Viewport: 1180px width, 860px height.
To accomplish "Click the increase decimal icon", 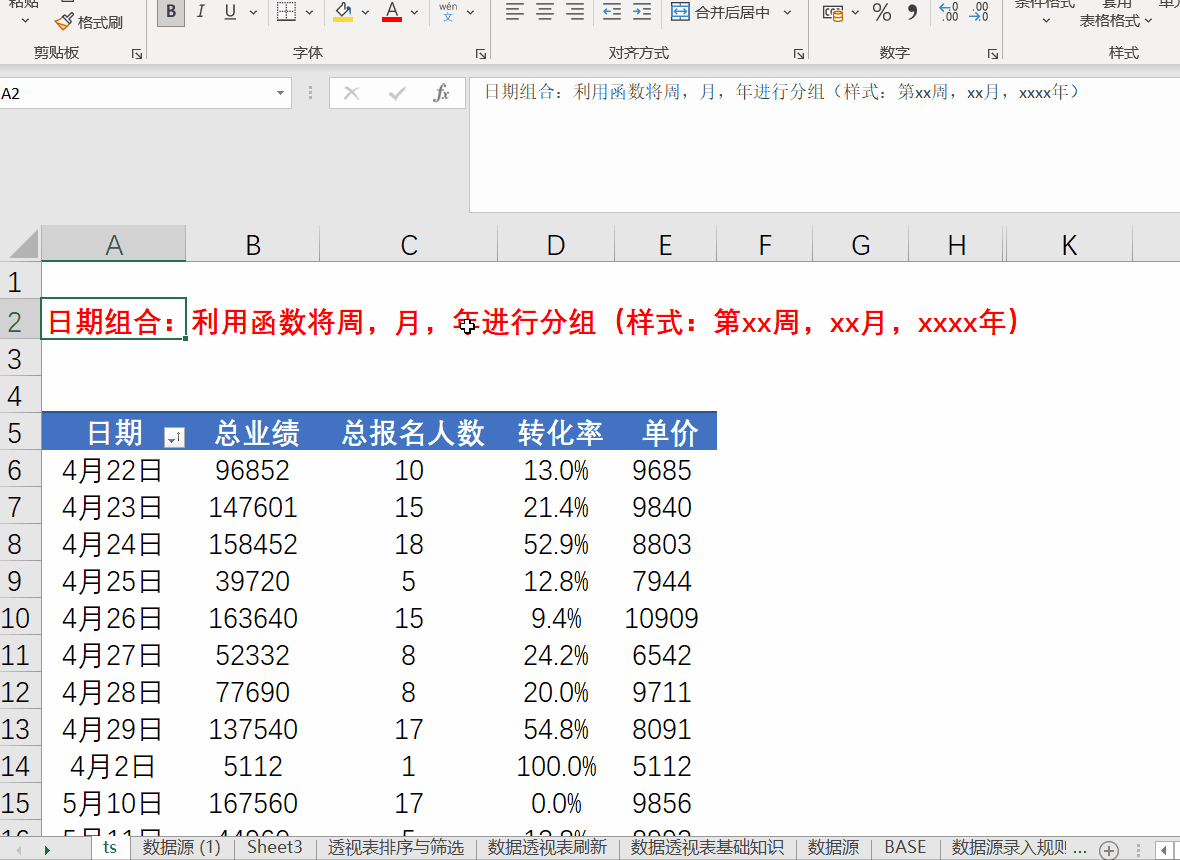I will [949, 12].
